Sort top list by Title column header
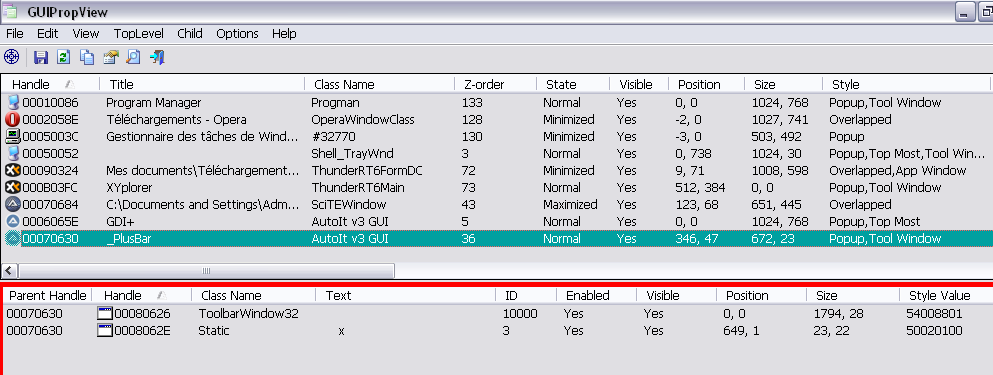This screenshot has height=375, width=993. pyautogui.click(x=202, y=84)
